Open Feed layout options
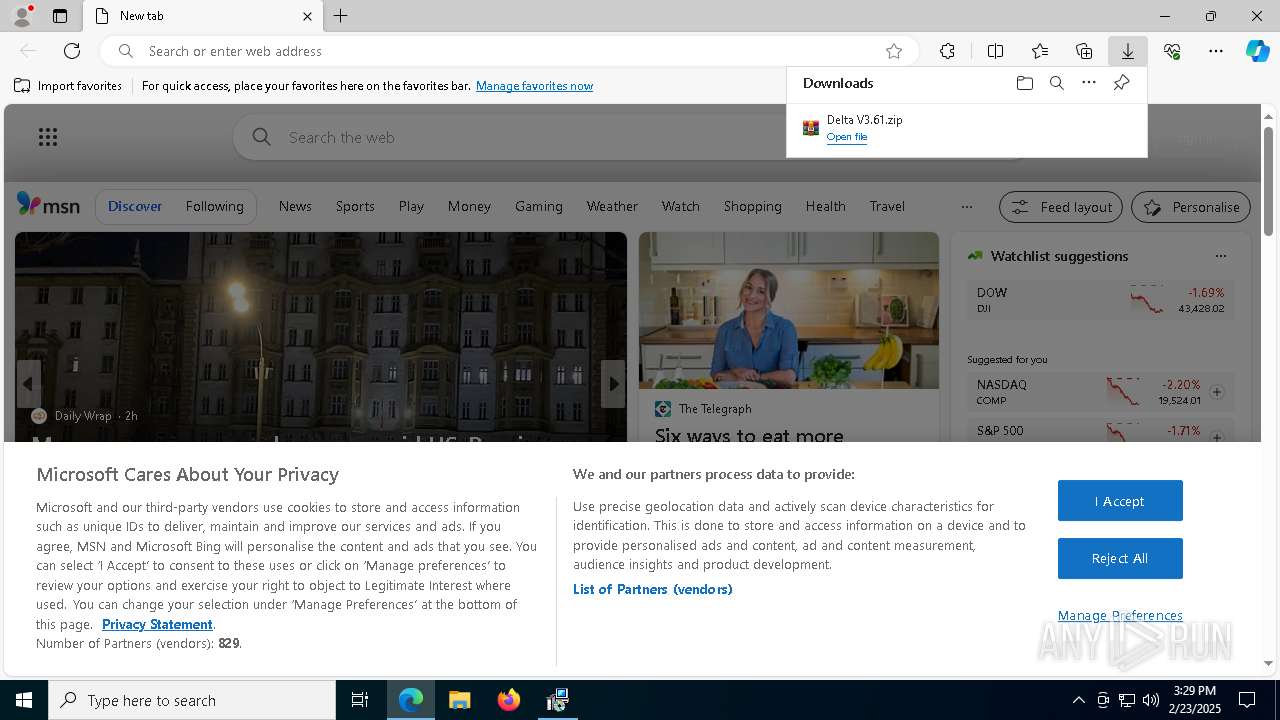1280x720 pixels. pyautogui.click(x=1061, y=207)
